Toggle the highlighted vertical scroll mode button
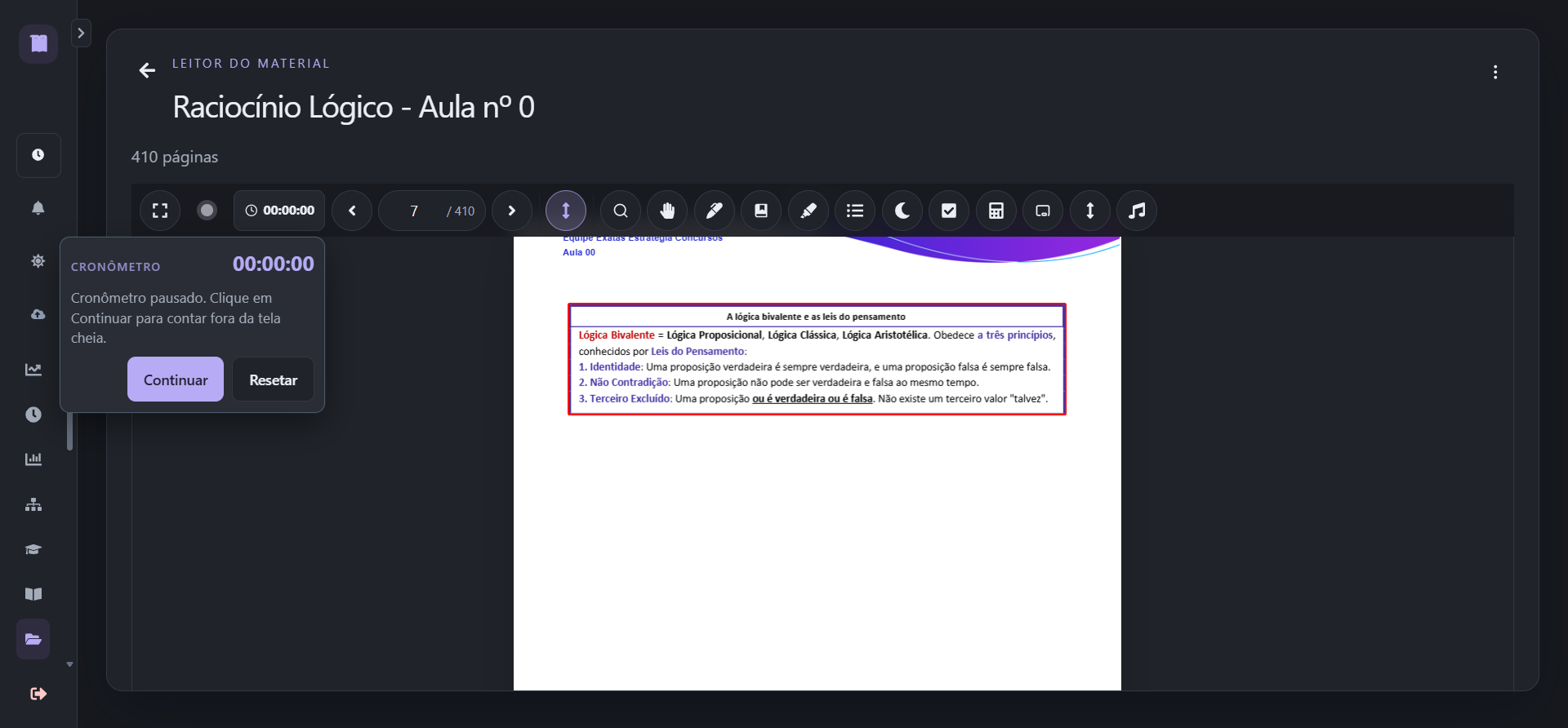 pos(566,211)
